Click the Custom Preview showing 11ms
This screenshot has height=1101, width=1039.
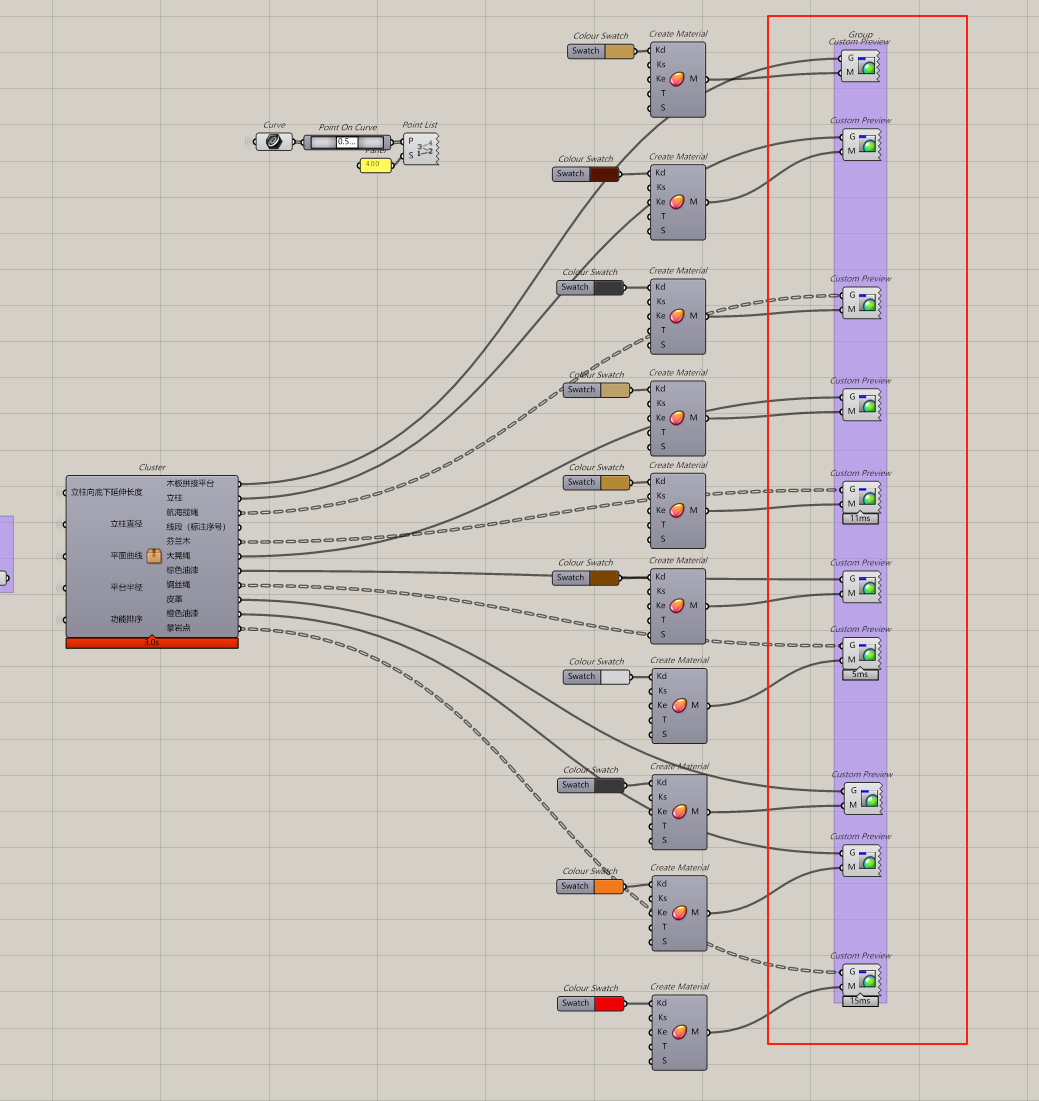point(868,496)
